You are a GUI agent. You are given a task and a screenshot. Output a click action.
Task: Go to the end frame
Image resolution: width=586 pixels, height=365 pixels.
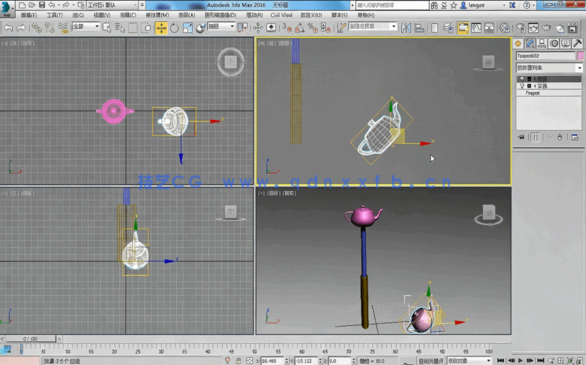[x=540, y=361]
